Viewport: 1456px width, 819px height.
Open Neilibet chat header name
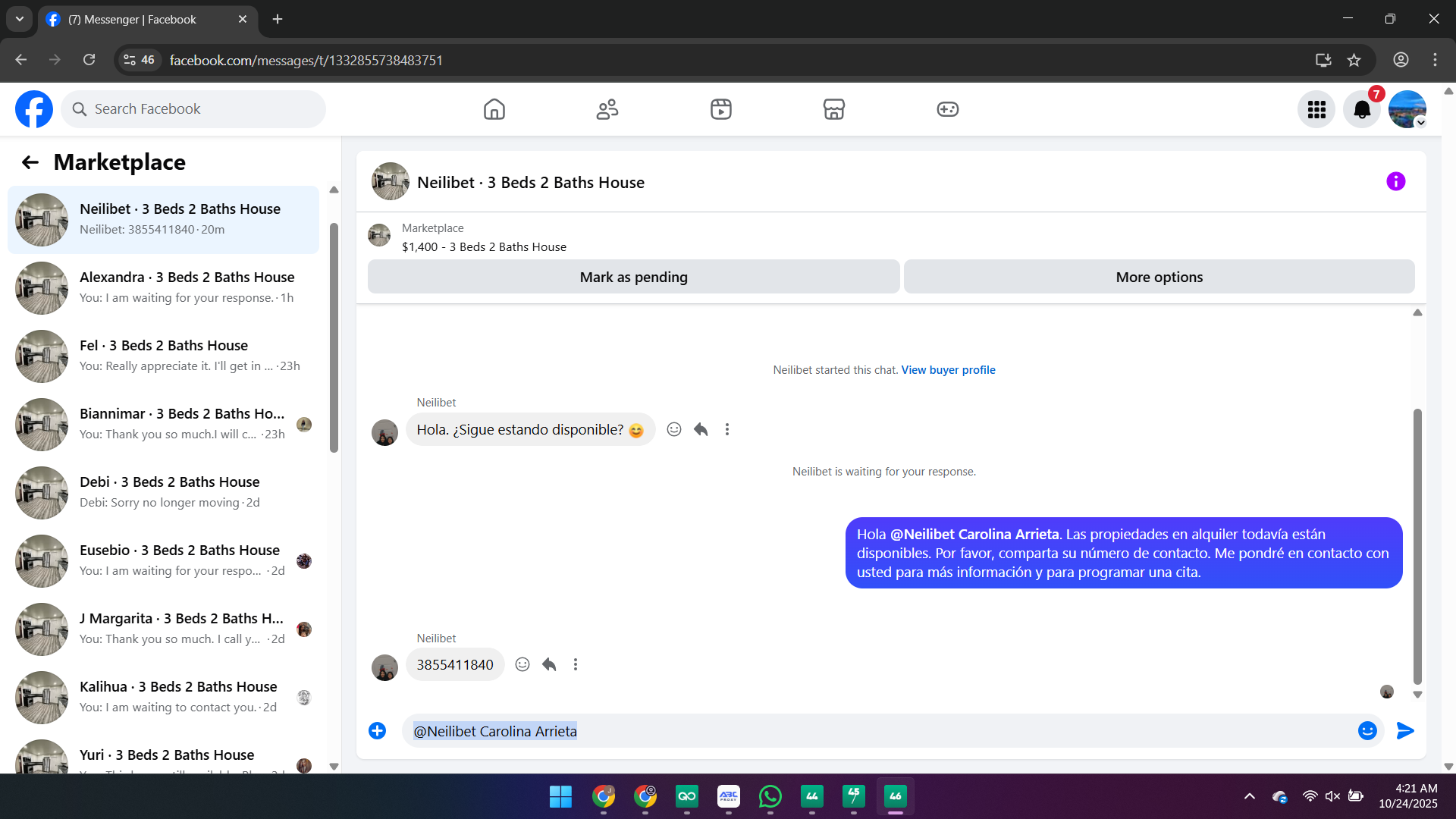tap(531, 183)
